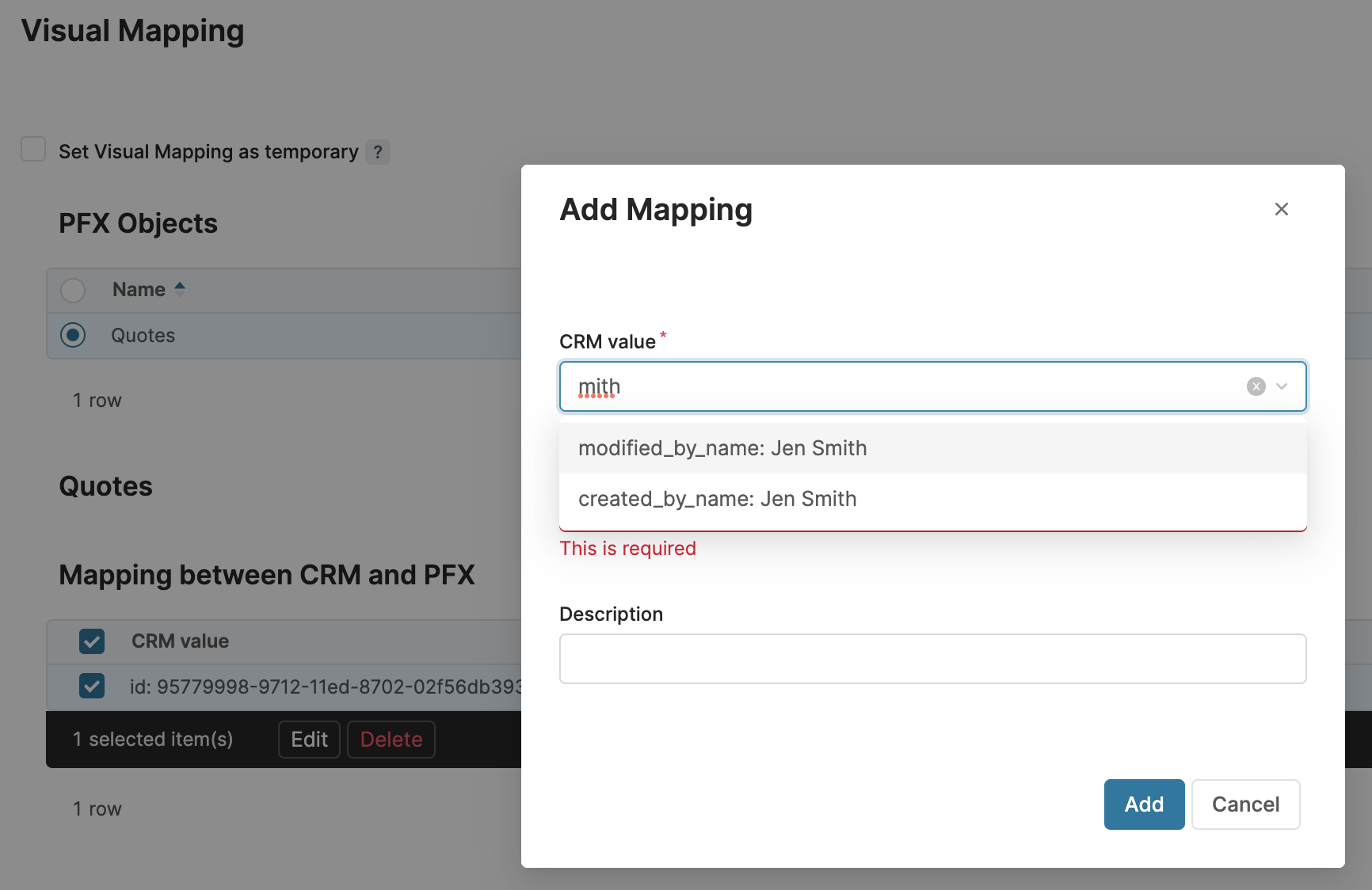Select the Quotes radio button
Viewport: 1372px width, 890px height.
(73, 335)
